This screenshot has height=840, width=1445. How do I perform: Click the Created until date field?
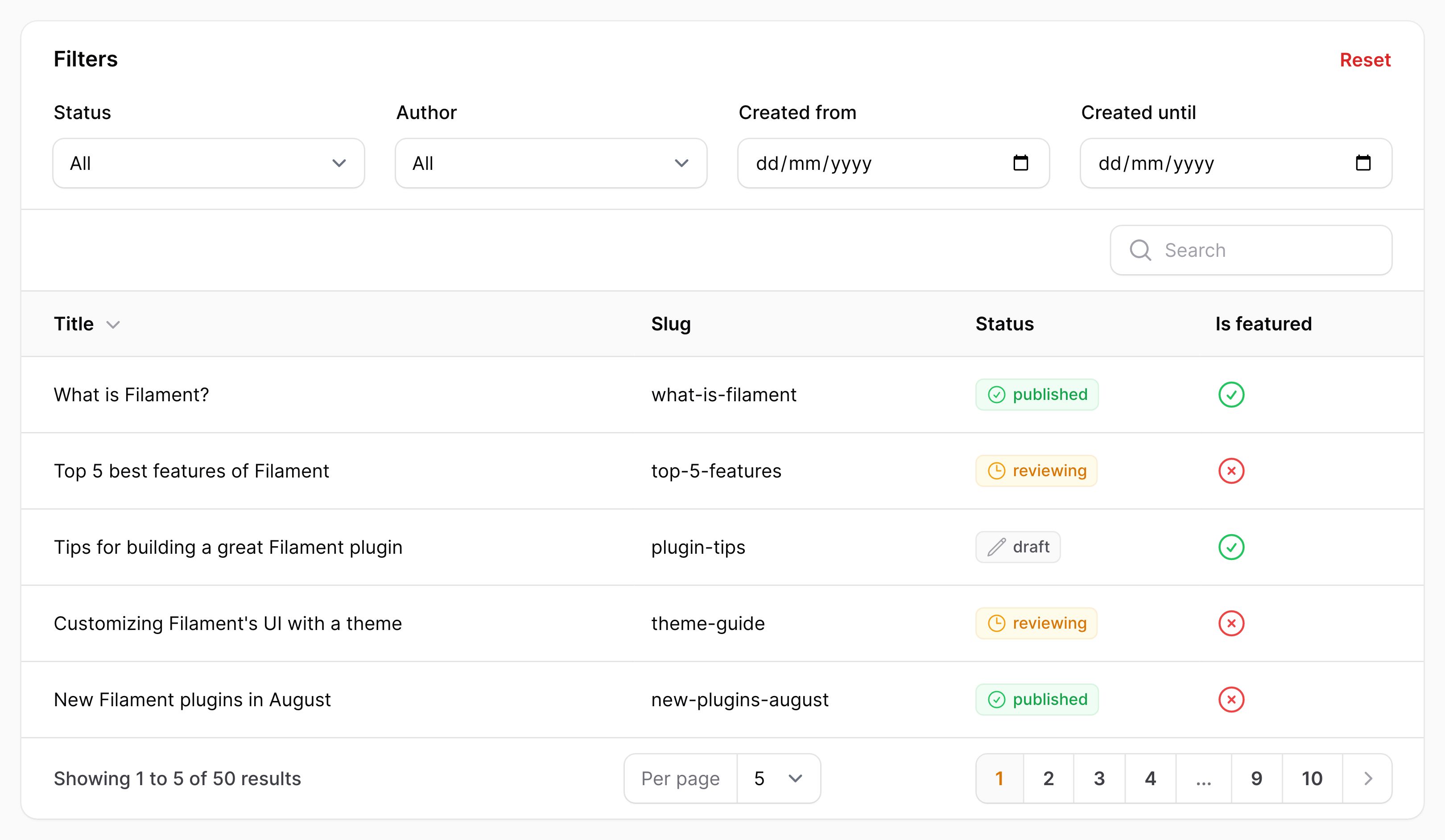pyautogui.click(x=1236, y=163)
